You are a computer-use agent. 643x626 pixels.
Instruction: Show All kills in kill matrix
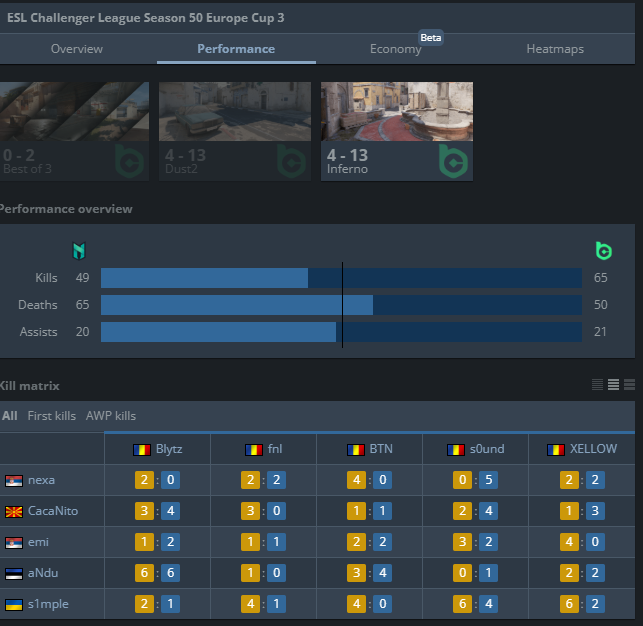point(9,416)
